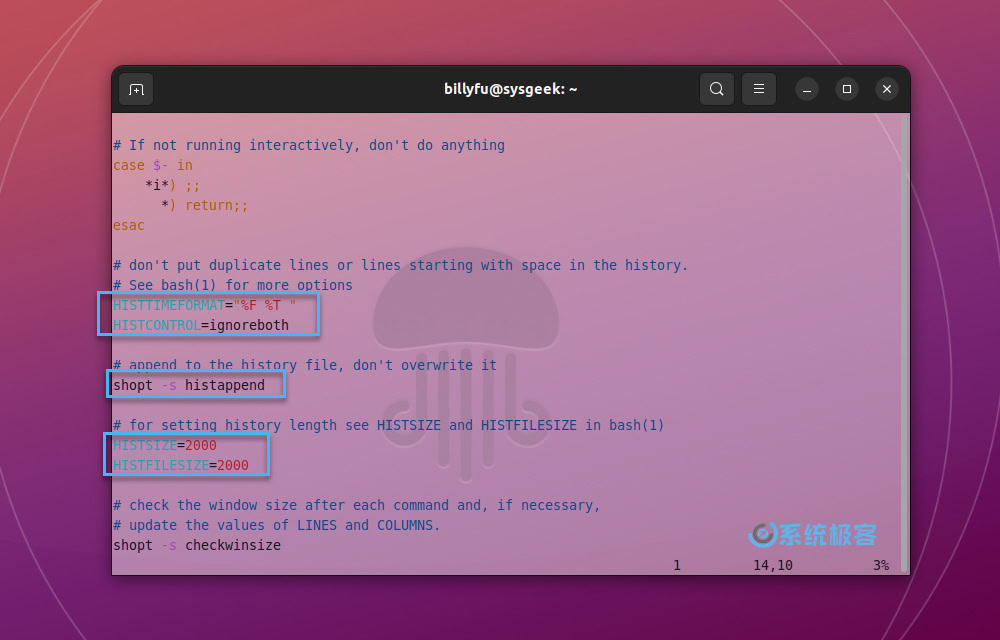The height and width of the screenshot is (640, 1000).
Task: Minimize the terminal window
Action: 807,89
